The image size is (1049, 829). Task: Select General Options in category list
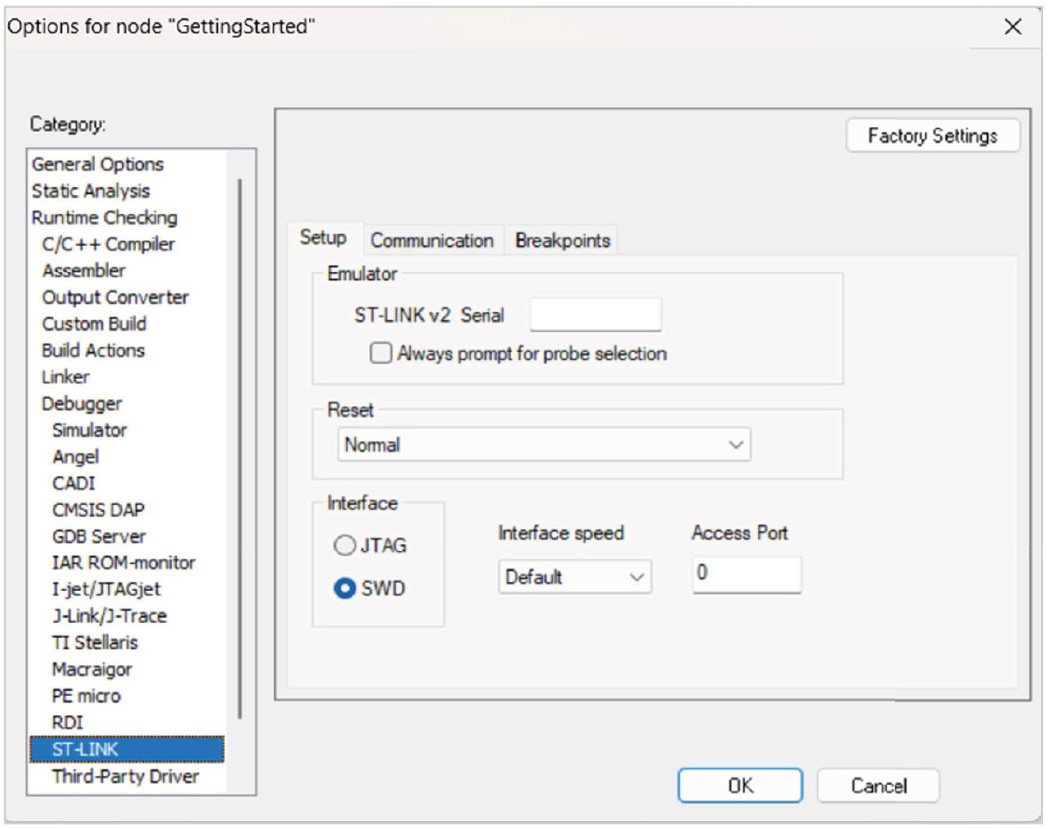coord(98,164)
